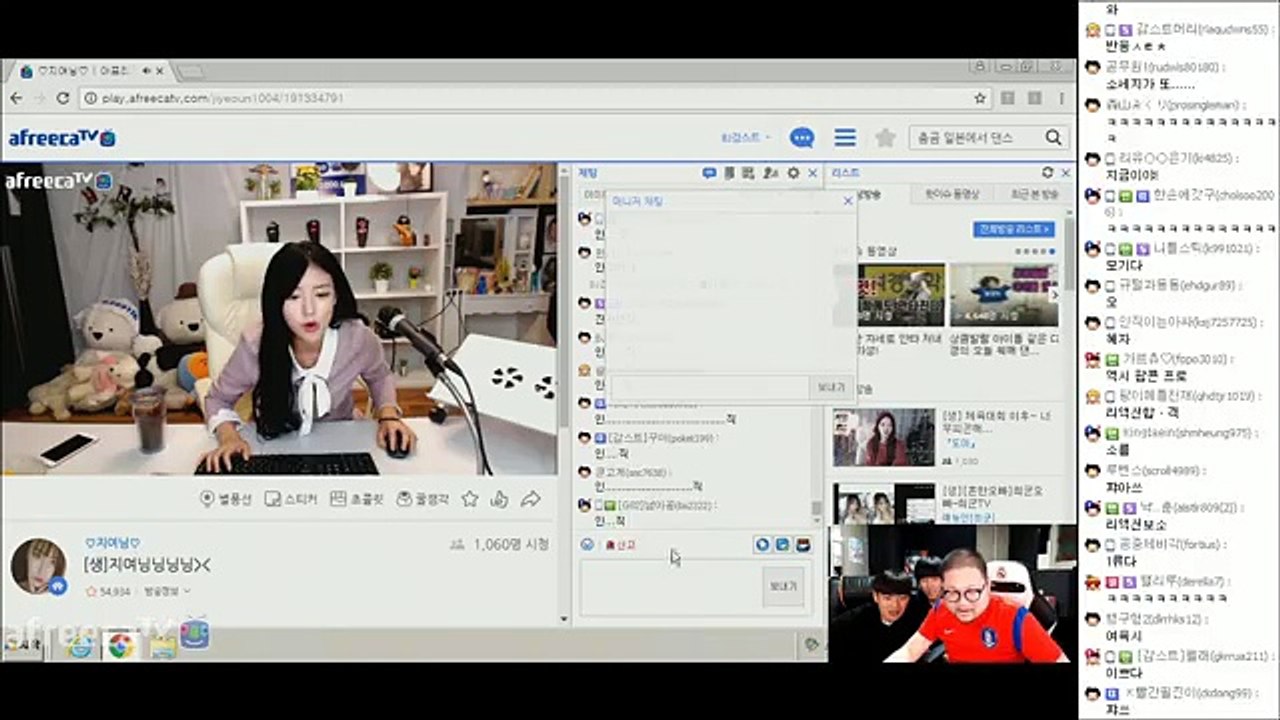This screenshot has height=720, width=1280.
Task: Click the middle blue square icon above the chat send box
Action: (783, 545)
